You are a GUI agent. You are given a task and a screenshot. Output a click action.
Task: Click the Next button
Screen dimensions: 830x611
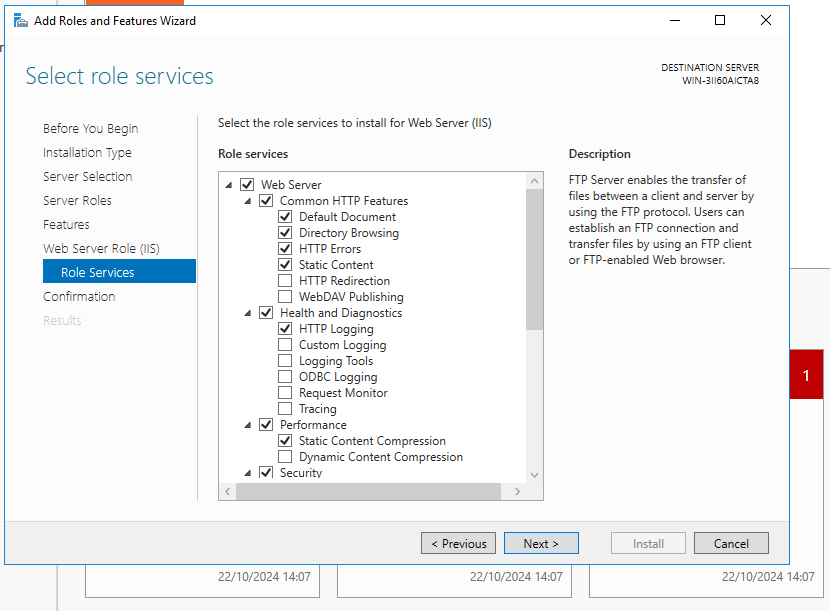tap(541, 543)
